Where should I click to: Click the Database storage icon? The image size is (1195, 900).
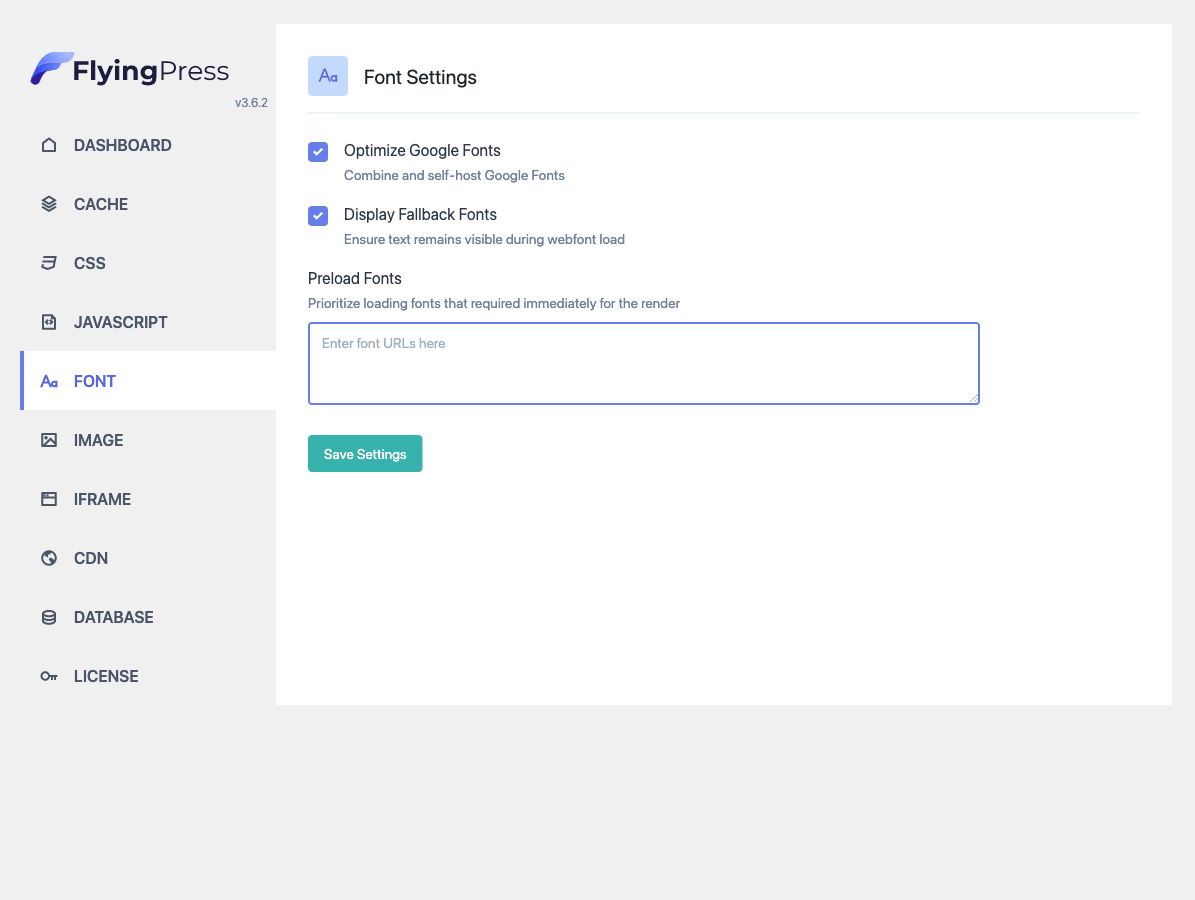pyautogui.click(x=49, y=617)
